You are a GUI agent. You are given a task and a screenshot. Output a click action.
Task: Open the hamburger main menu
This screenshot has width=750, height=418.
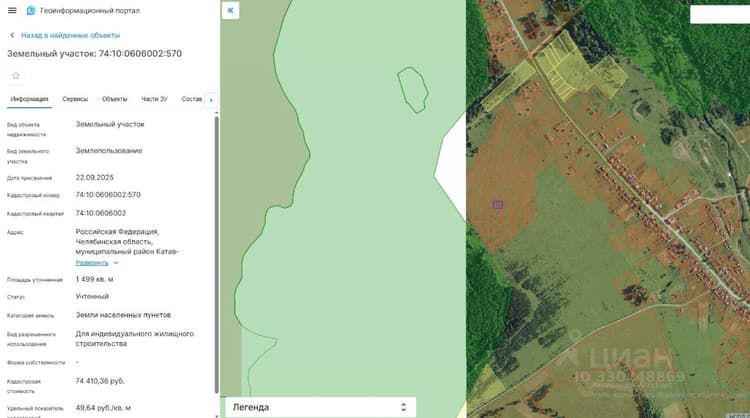click(12, 10)
